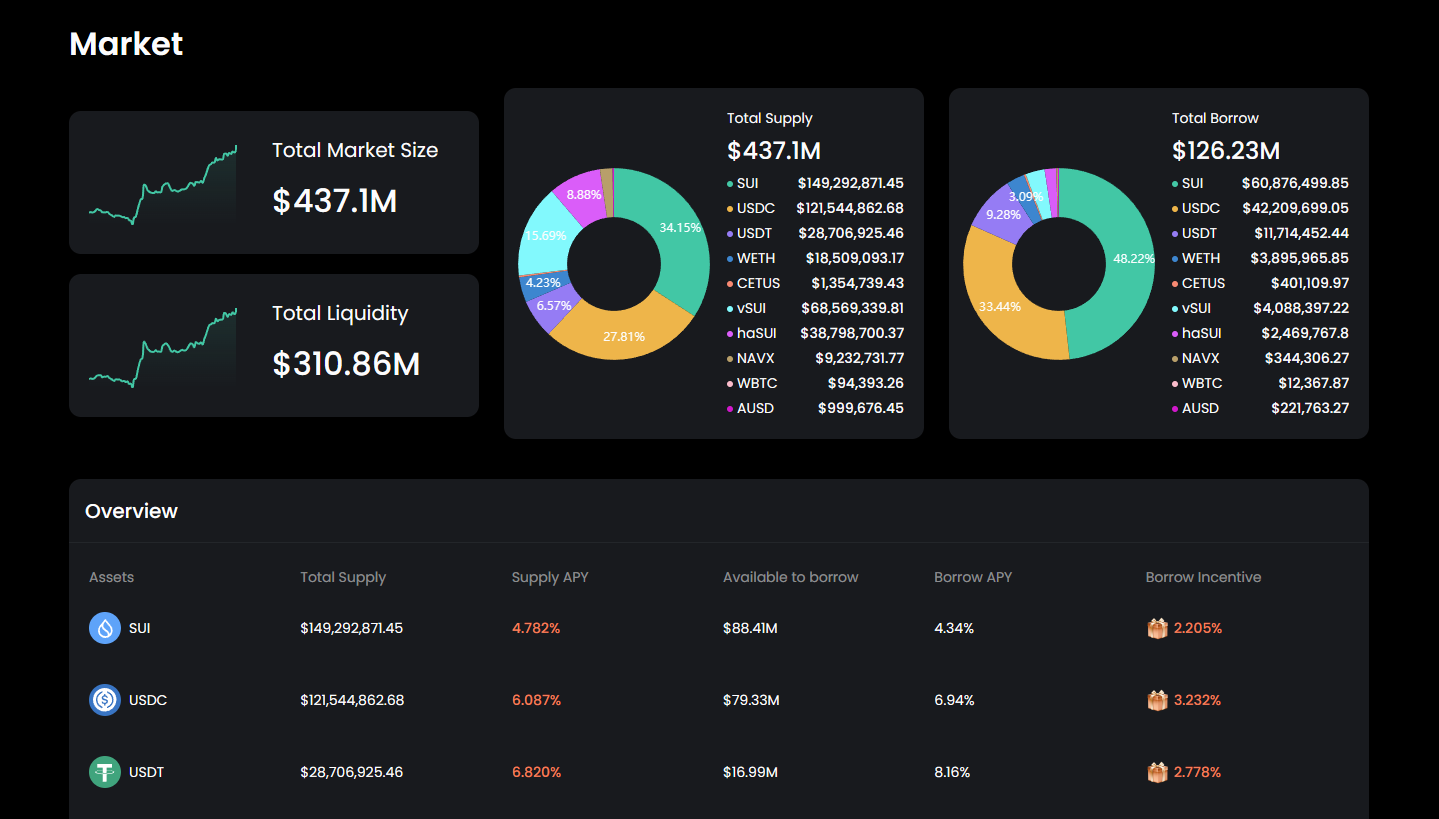Click the gift icon beside 2.778% incentive
This screenshot has width=1439, height=819.
pyautogui.click(x=1157, y=772)
